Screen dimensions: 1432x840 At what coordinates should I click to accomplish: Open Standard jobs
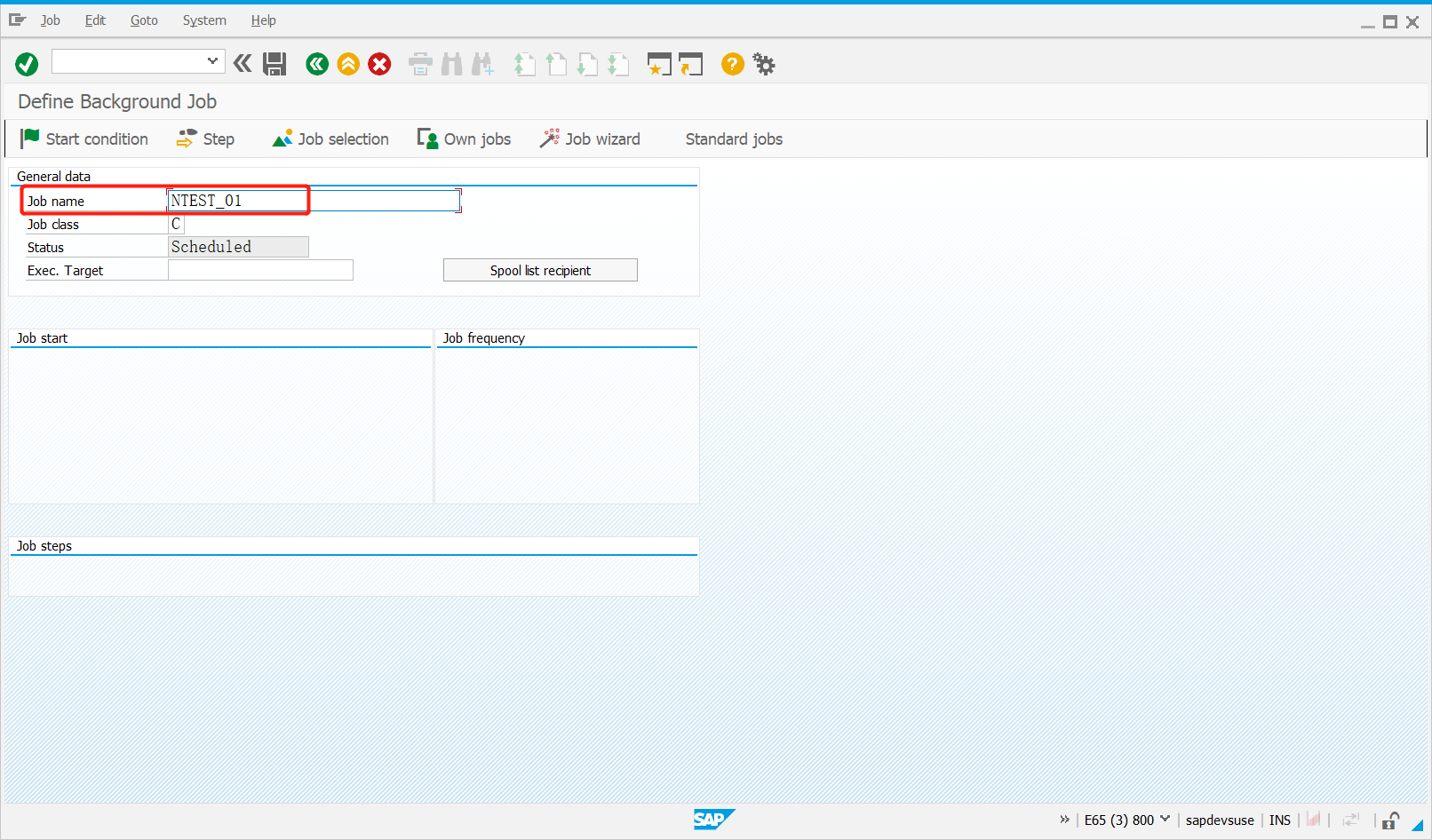733,139
